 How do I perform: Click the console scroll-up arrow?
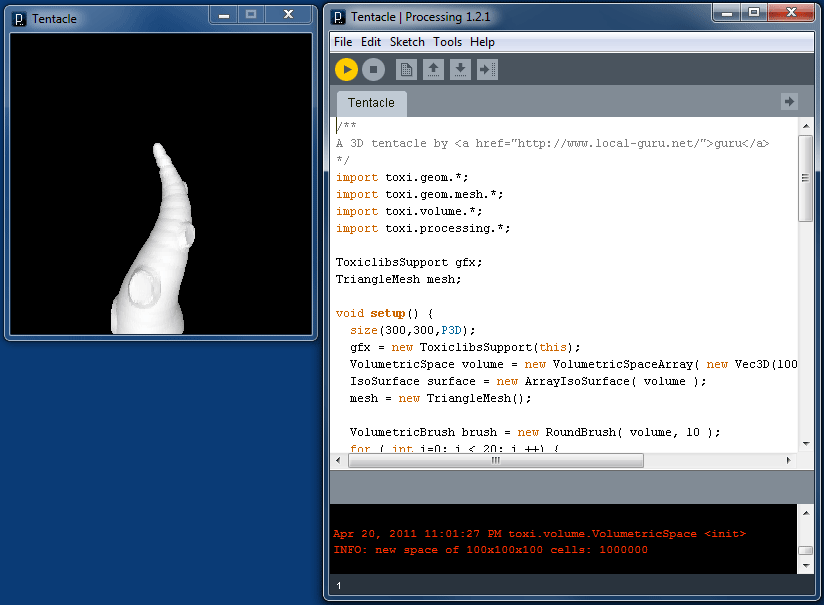pos(806,512)
